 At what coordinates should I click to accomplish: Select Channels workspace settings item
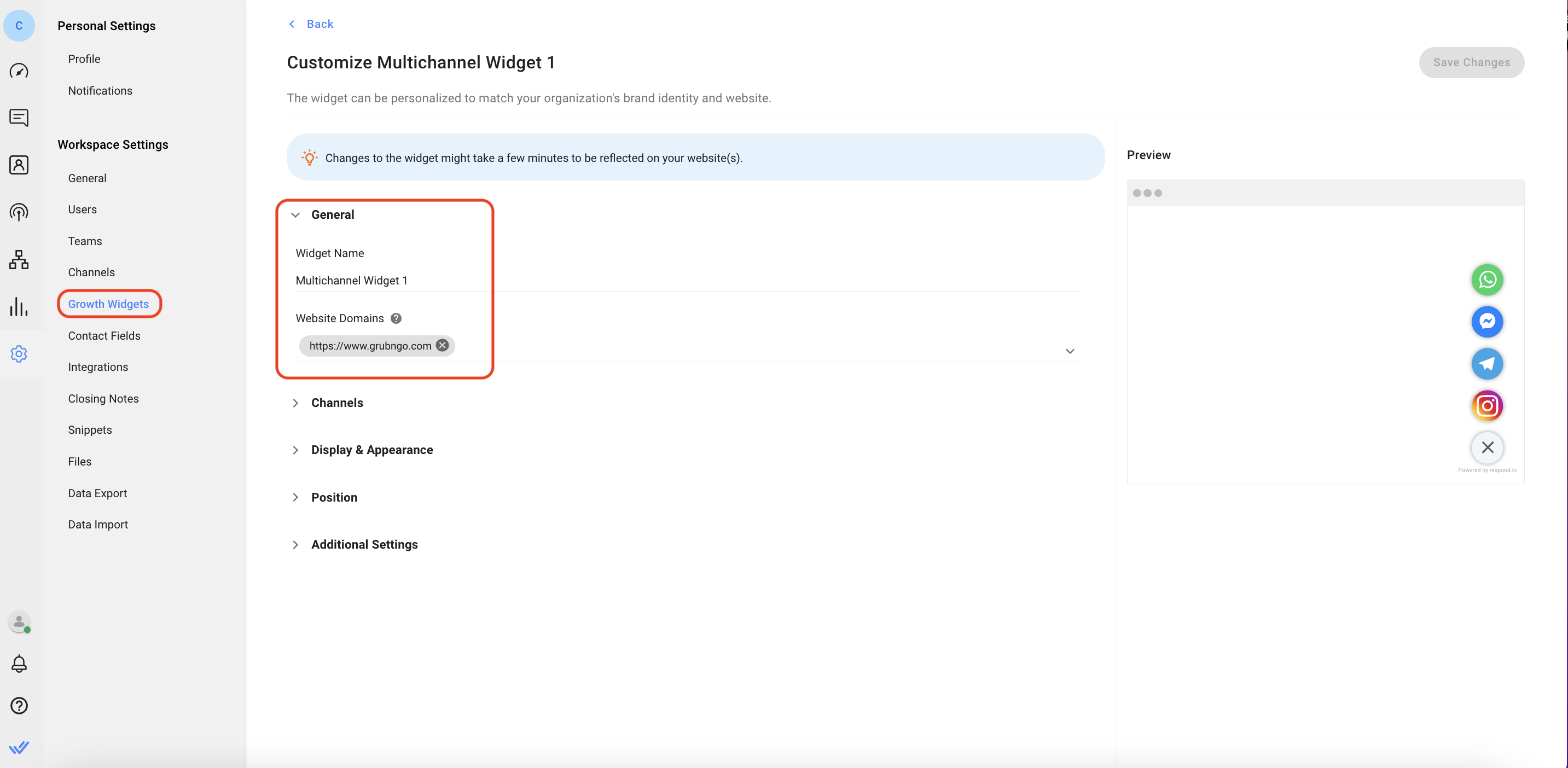point(91,272)
